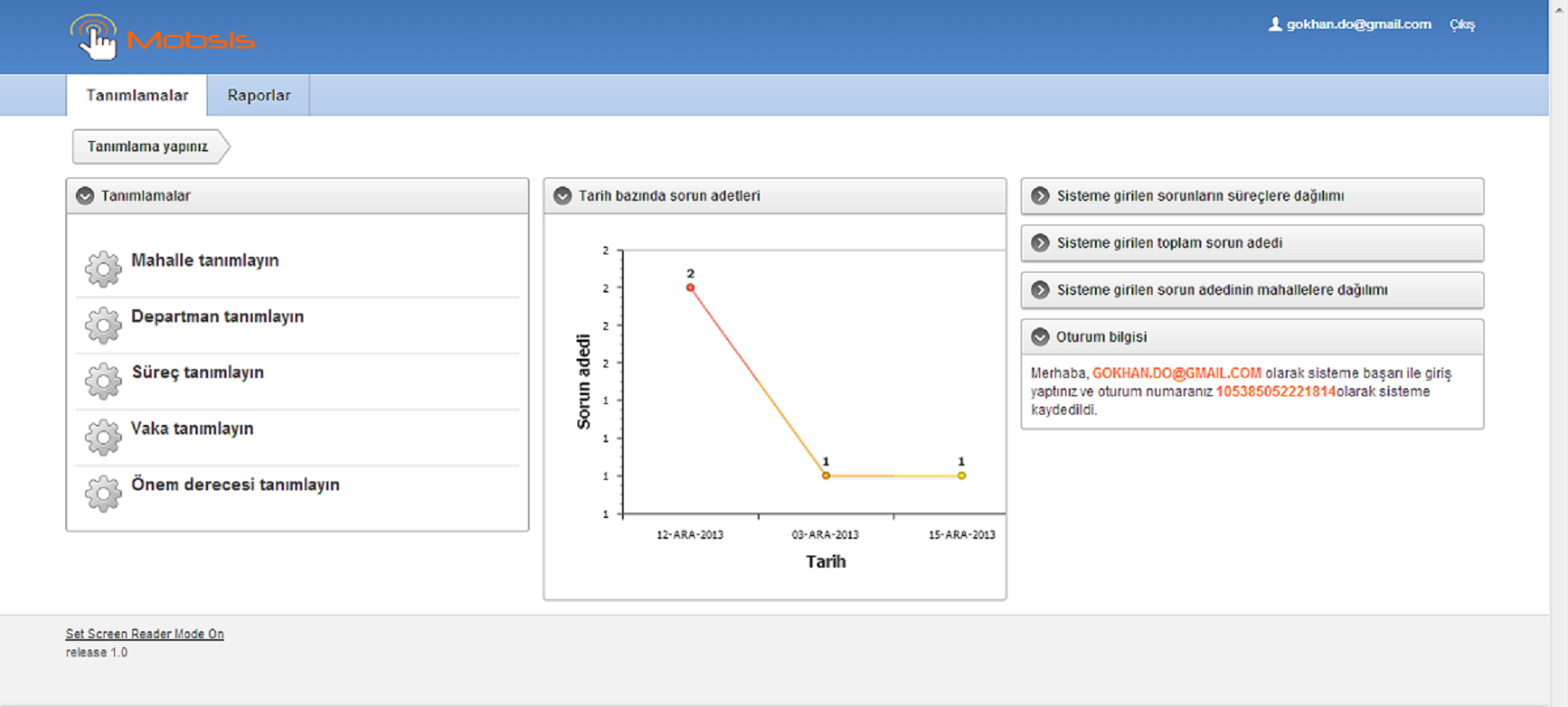Collapse the Oturum bilgisi panel
The height and width of the screenshot is (707, 1568).
coord(1040,337)
